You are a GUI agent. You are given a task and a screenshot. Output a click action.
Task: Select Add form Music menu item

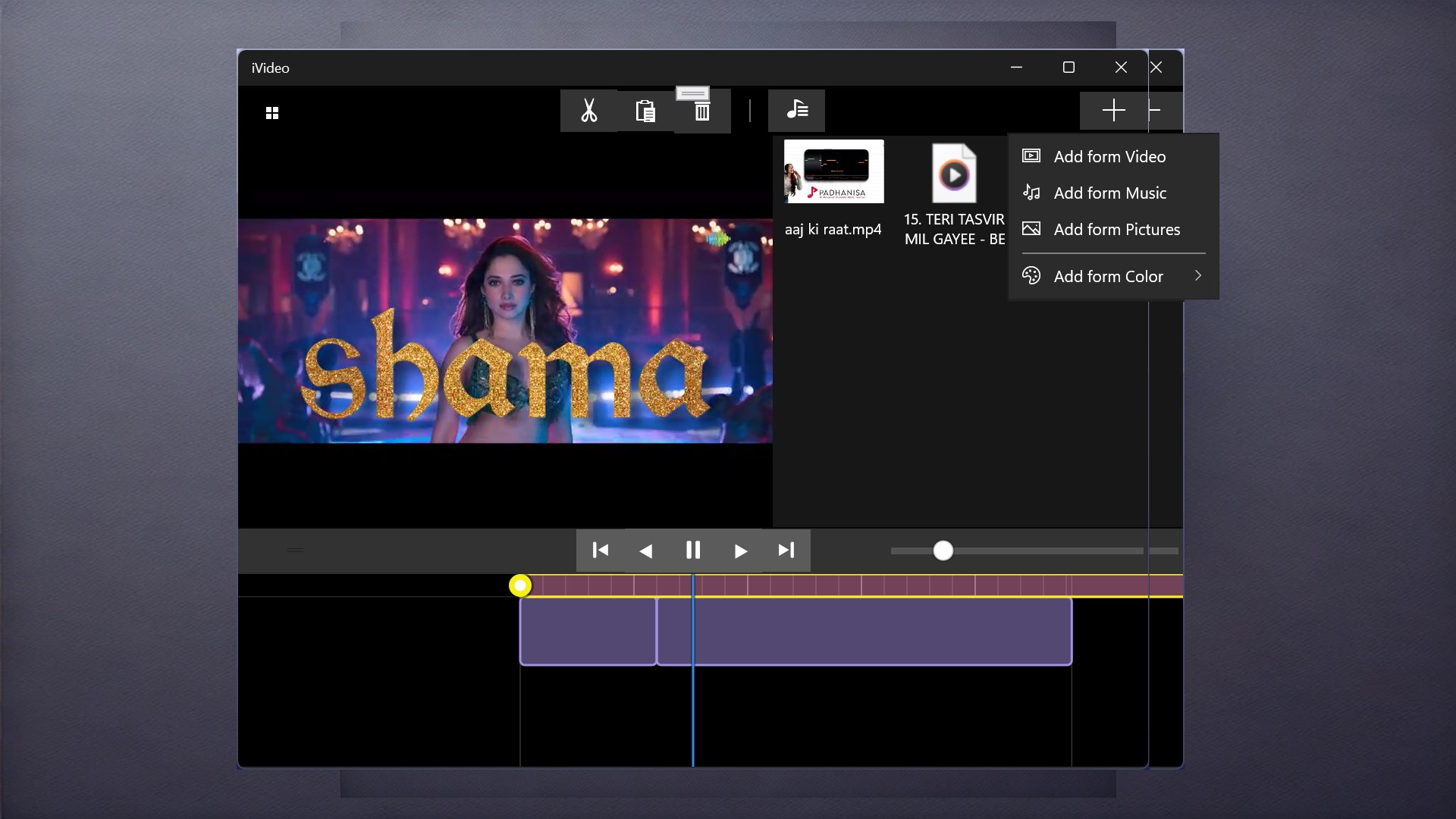tap(1109, 193)
